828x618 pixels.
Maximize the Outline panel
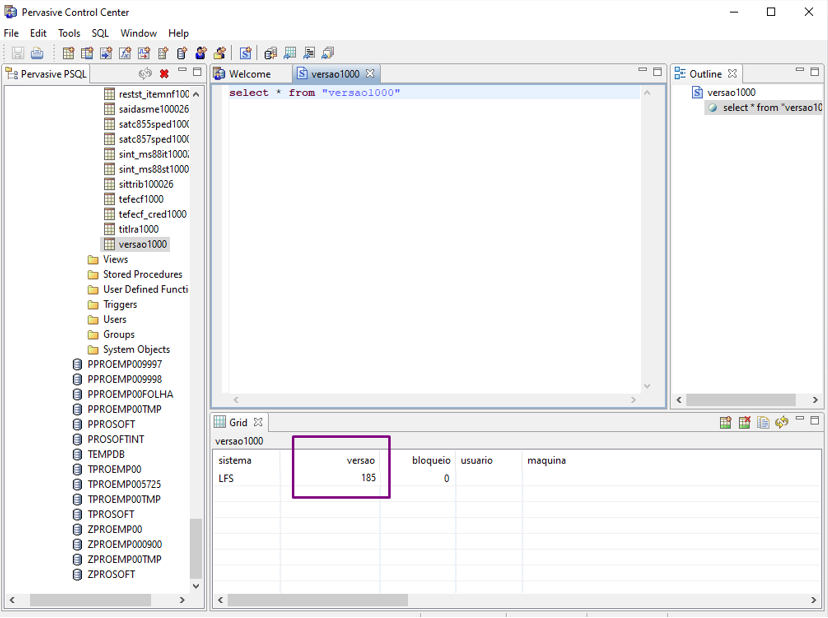(x=815, y=71)
